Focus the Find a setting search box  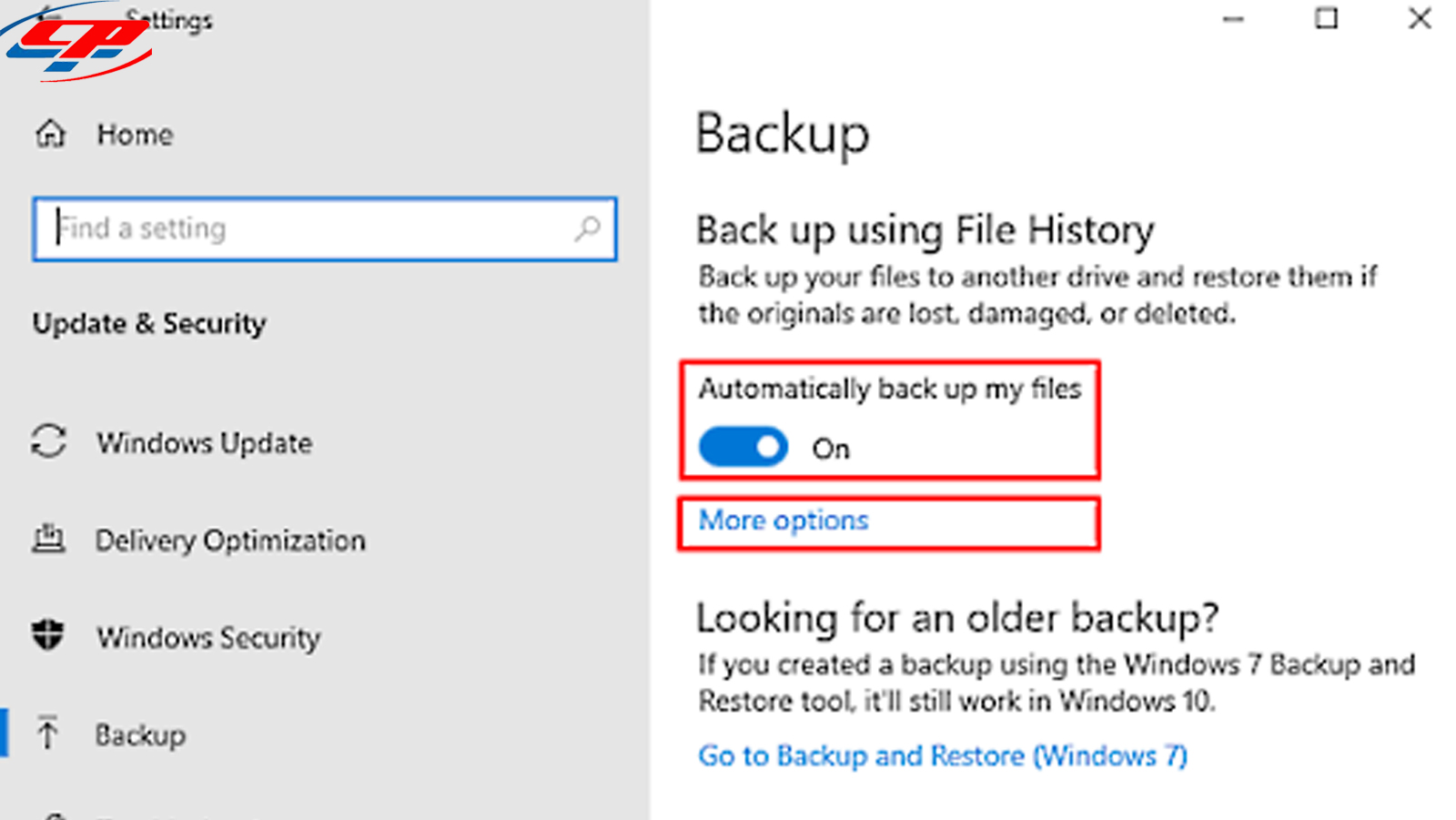[325, 228]
